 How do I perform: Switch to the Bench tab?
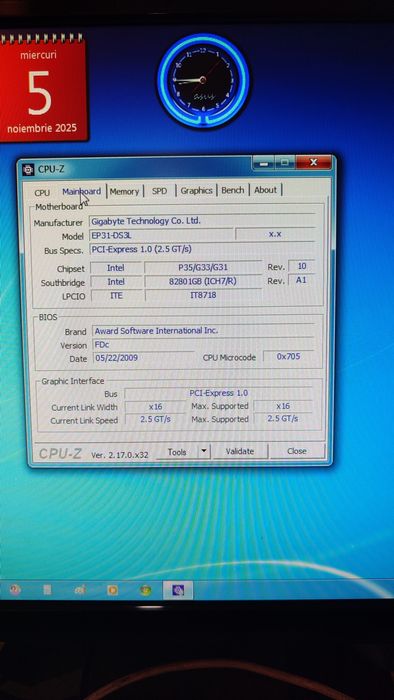click(233, 190)
